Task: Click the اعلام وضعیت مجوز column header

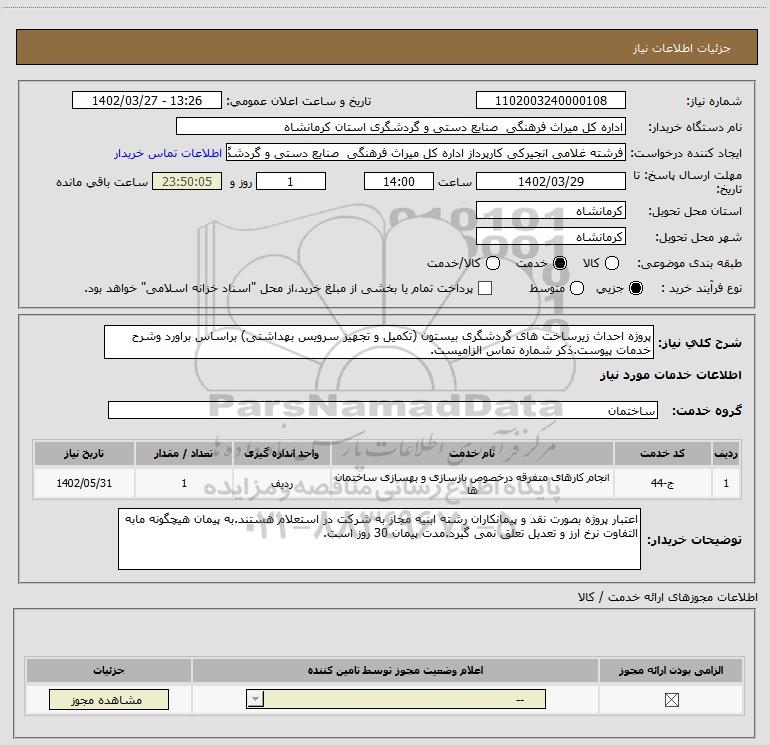Action: pyautogui.click(x=395, y=670)
